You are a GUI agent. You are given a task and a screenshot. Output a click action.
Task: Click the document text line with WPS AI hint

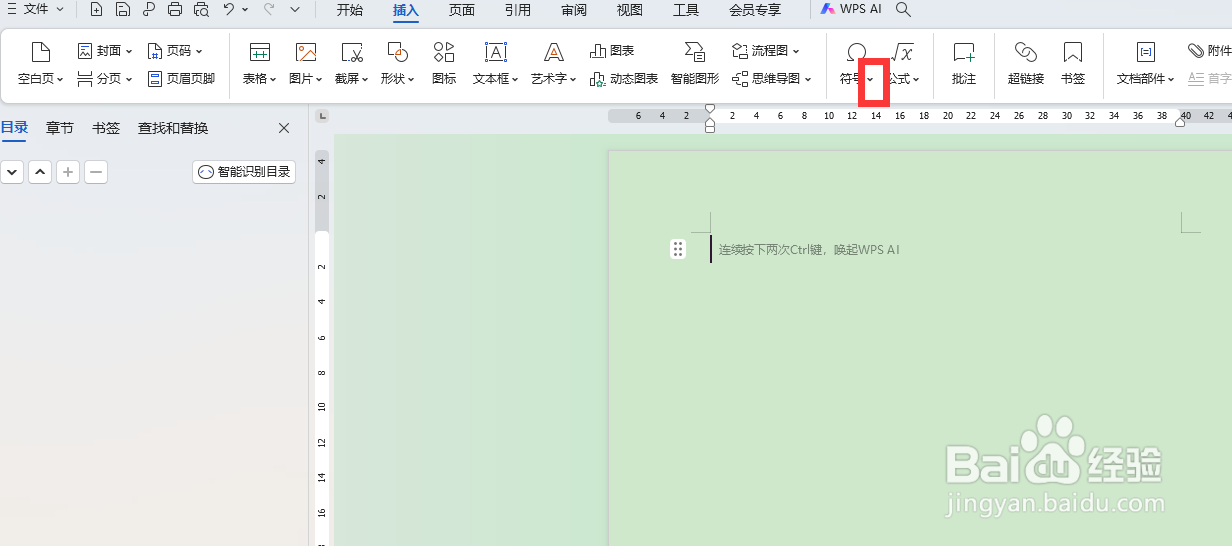[809, 249]
